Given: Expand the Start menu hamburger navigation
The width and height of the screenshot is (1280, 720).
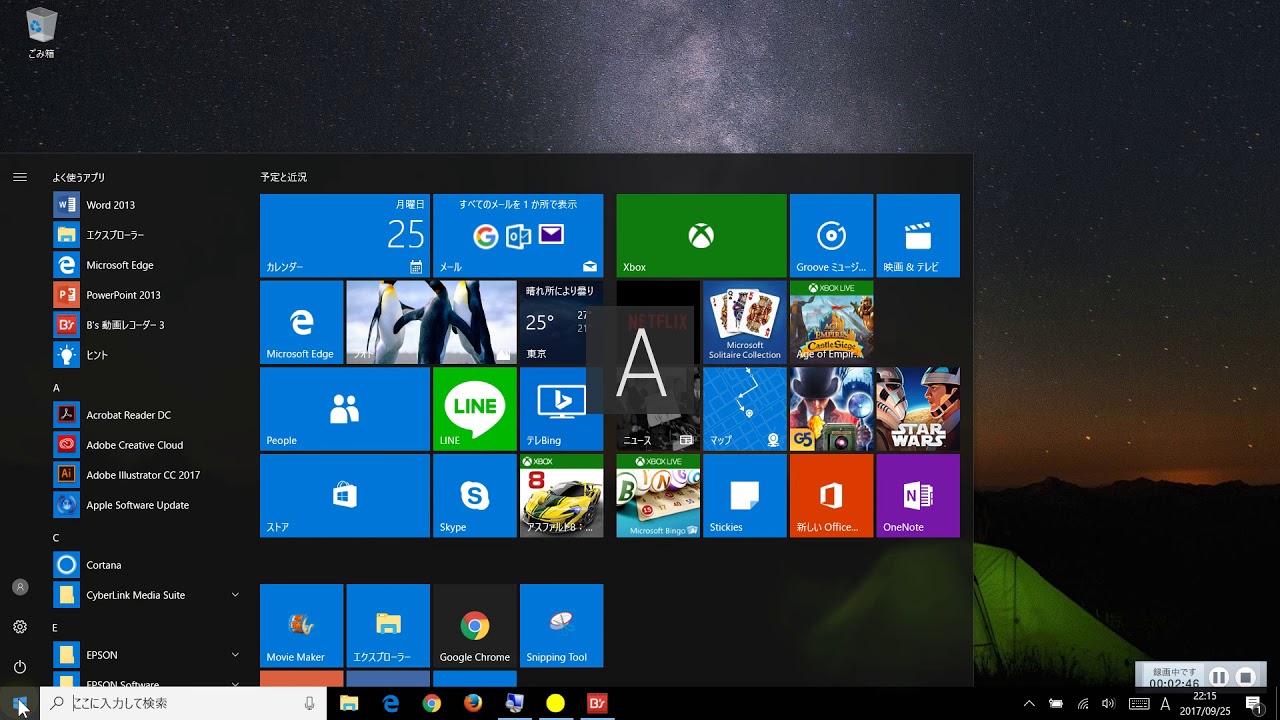Looking at the screenshot, I should (x=20, y=177).
